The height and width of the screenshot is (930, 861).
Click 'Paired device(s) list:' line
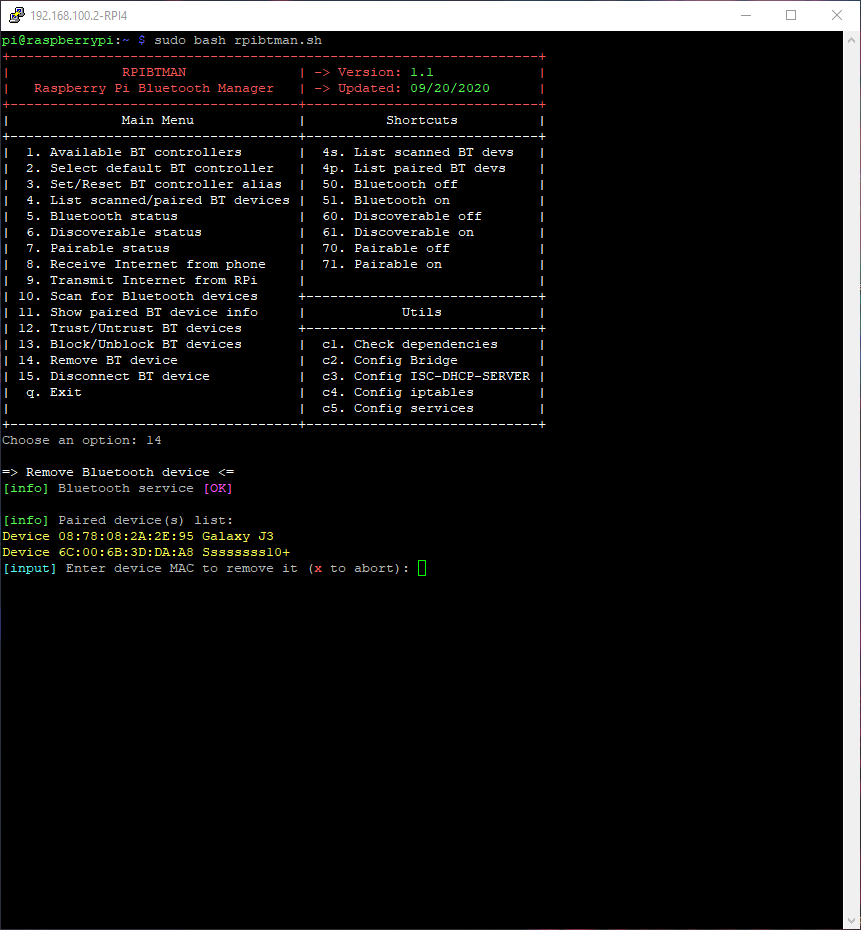pyautogui.click(x=146, y=521)
